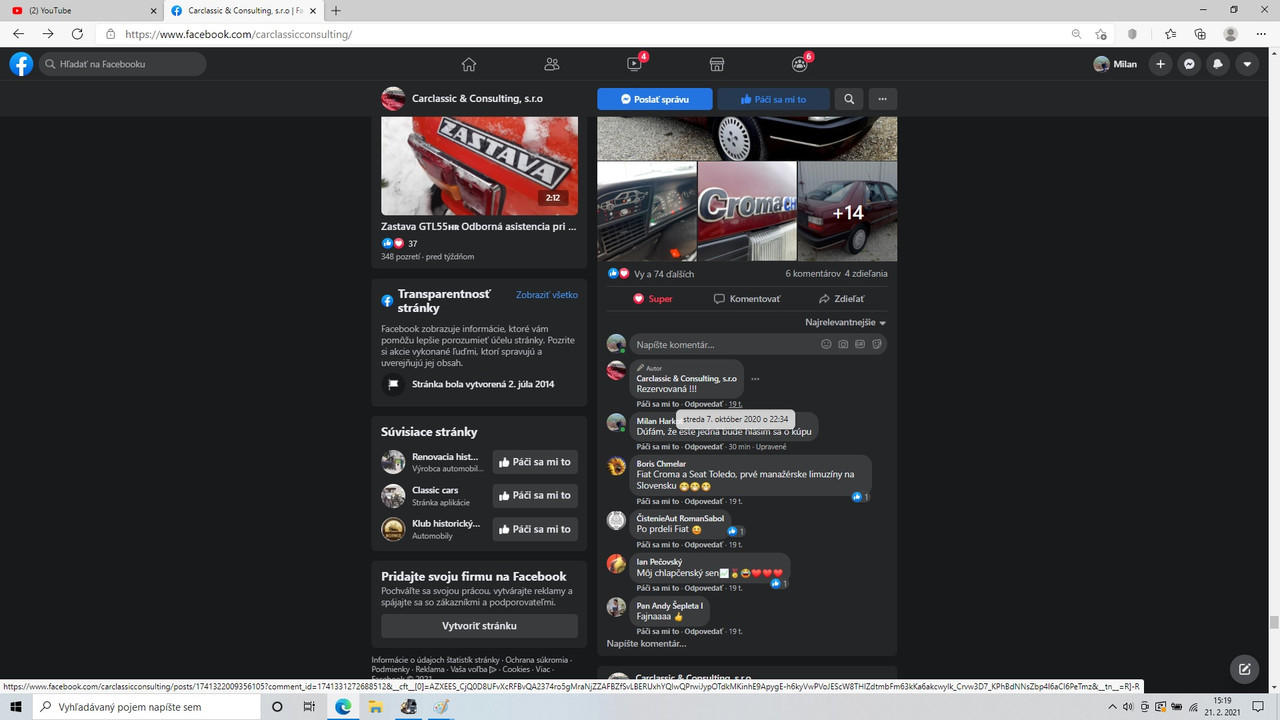The width and height of the screenshot is (1280, 720).
Task: Toggle Páči sa mi to page like
Action: coord(774,99)
